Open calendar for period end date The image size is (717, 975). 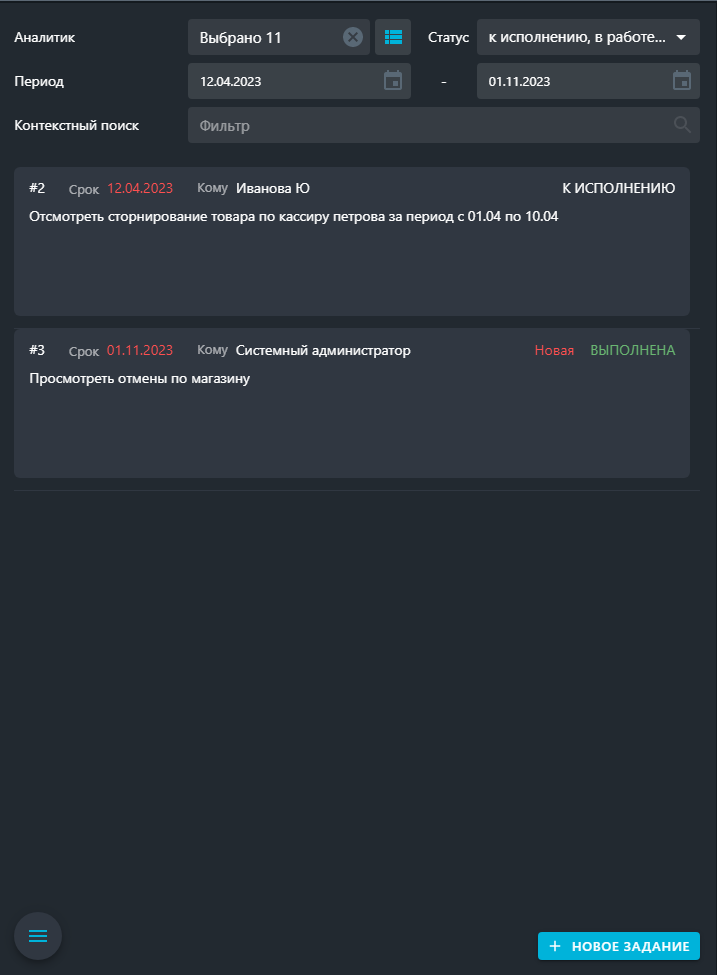[682, 81]
